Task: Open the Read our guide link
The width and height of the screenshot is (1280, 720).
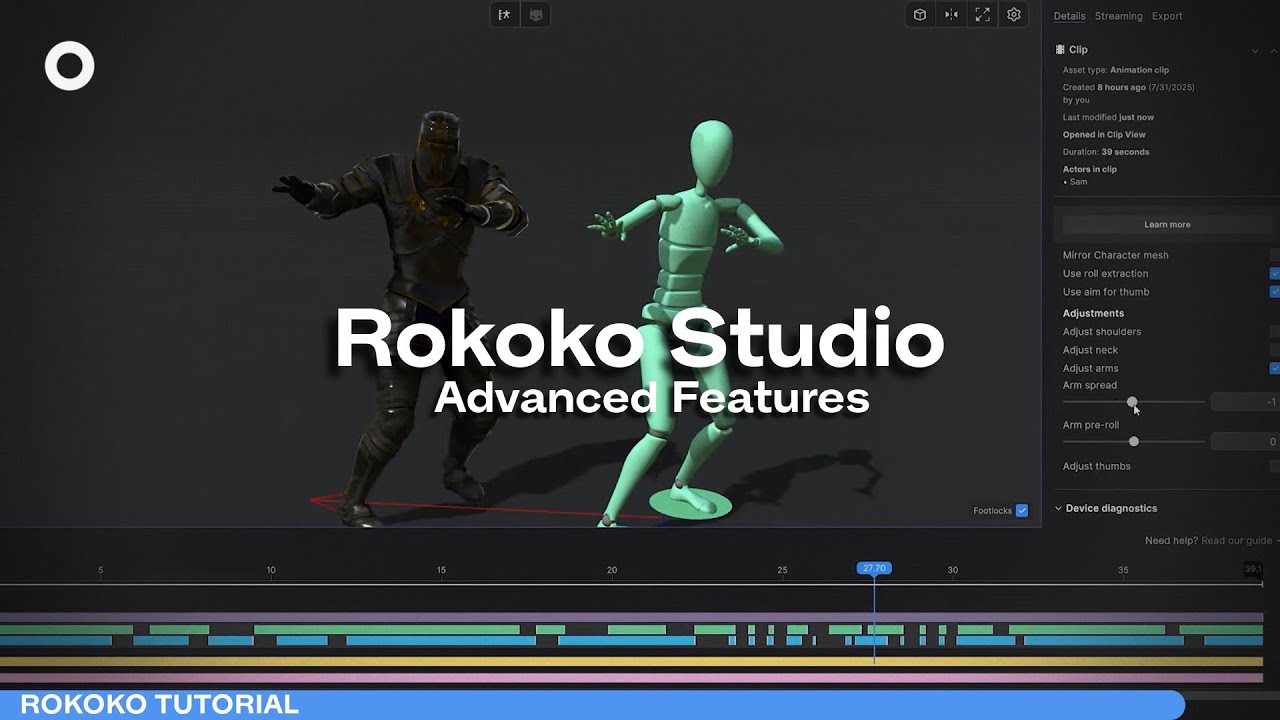Action: [1237, 541]
